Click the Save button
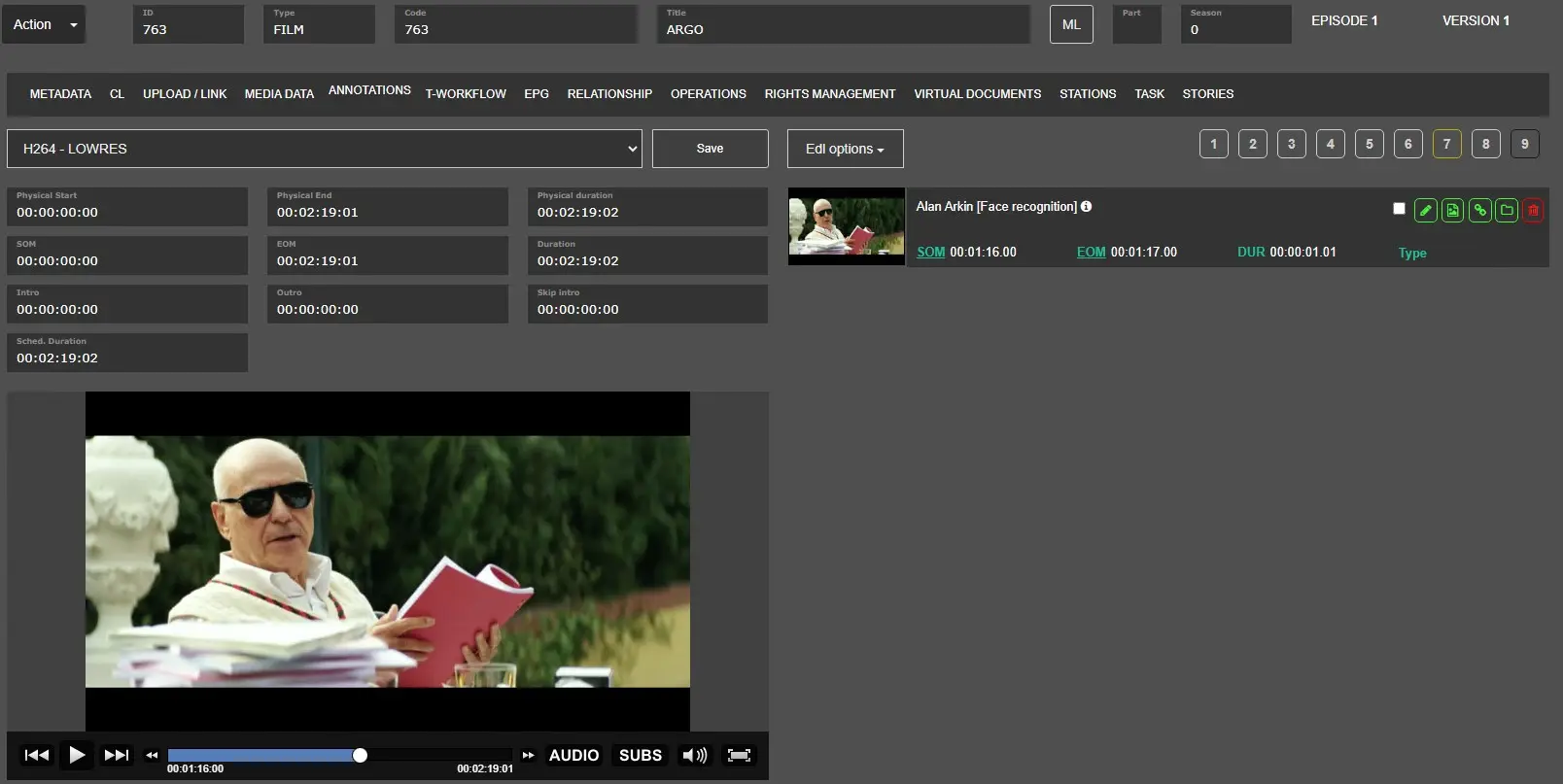 click(710, 149)
